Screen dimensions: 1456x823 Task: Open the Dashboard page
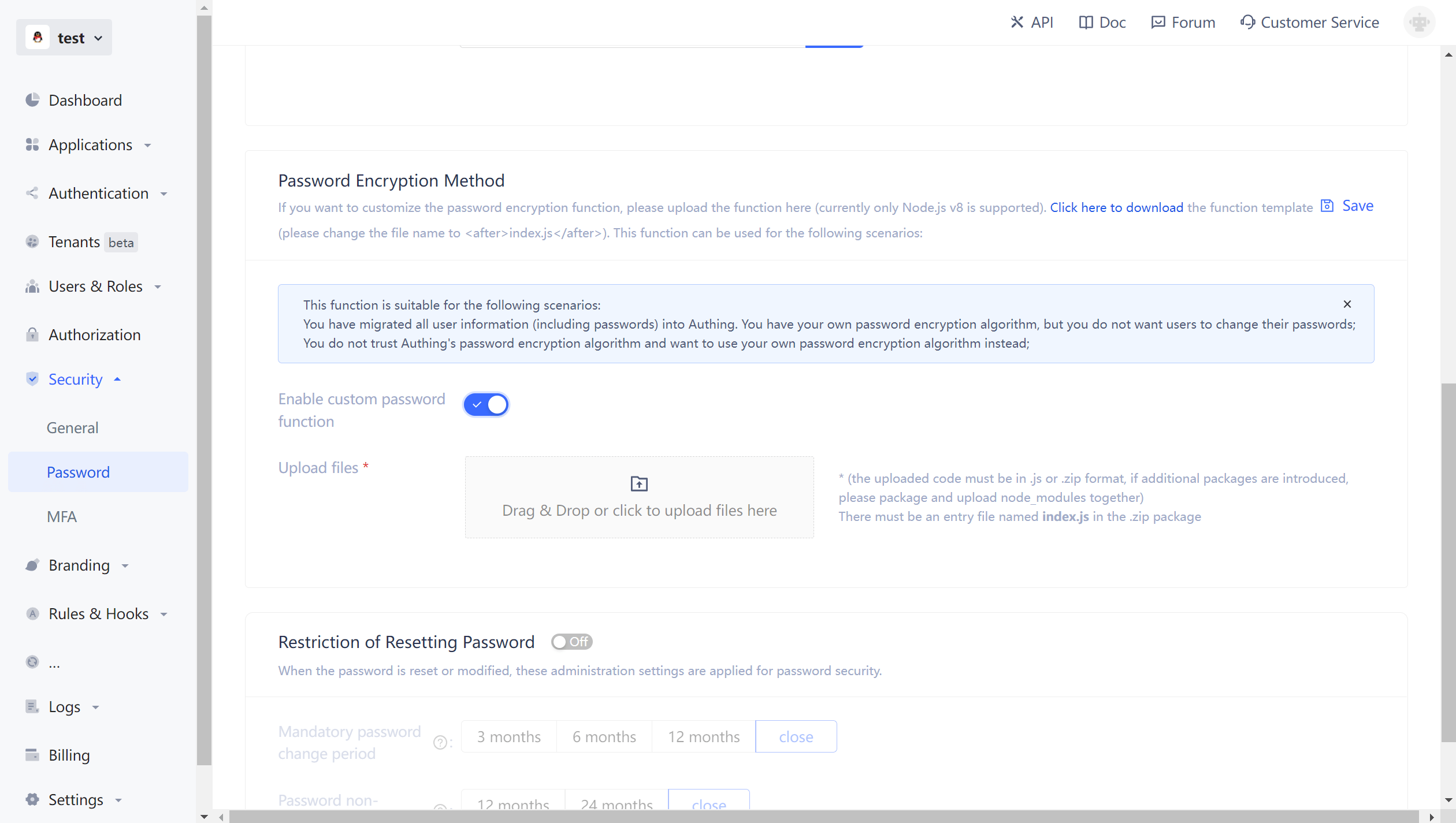[86, 100]
